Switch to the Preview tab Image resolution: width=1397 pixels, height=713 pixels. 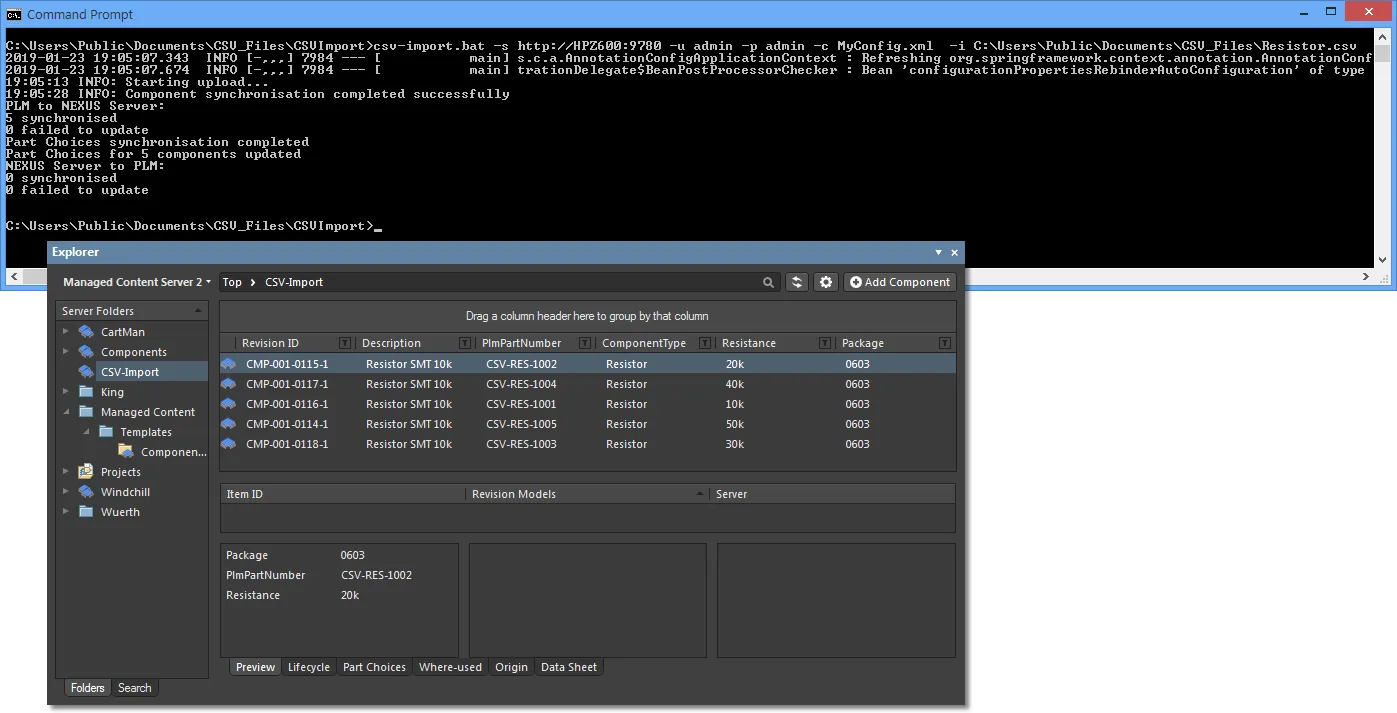tap(255, 667)
